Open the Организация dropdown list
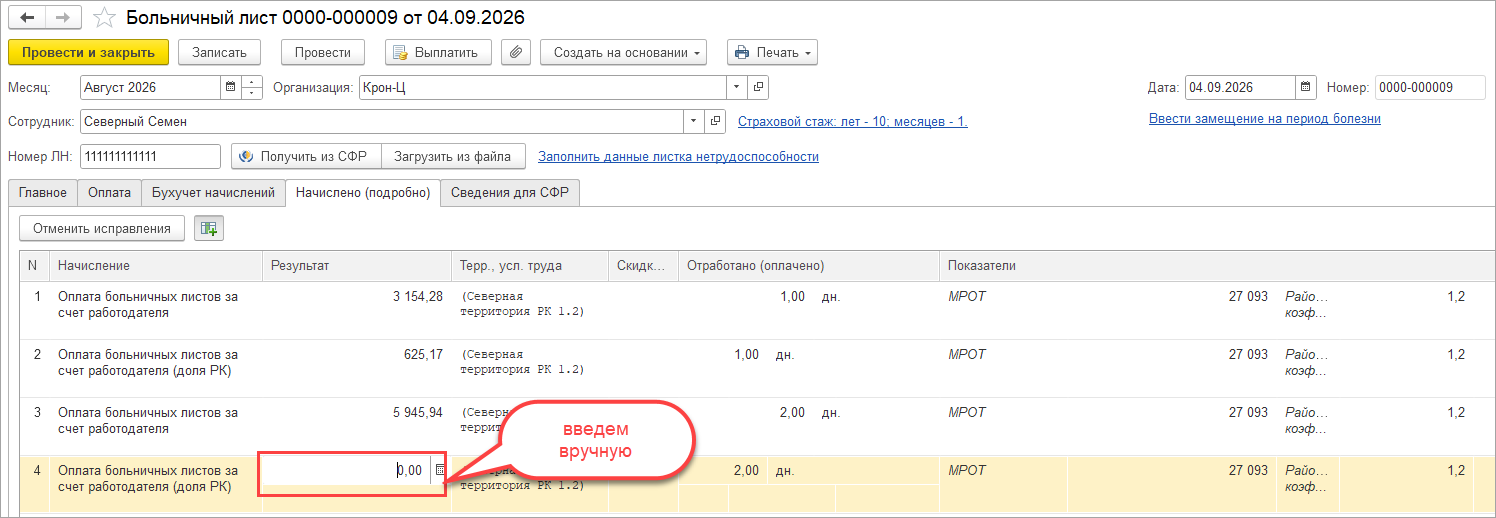 738,87
